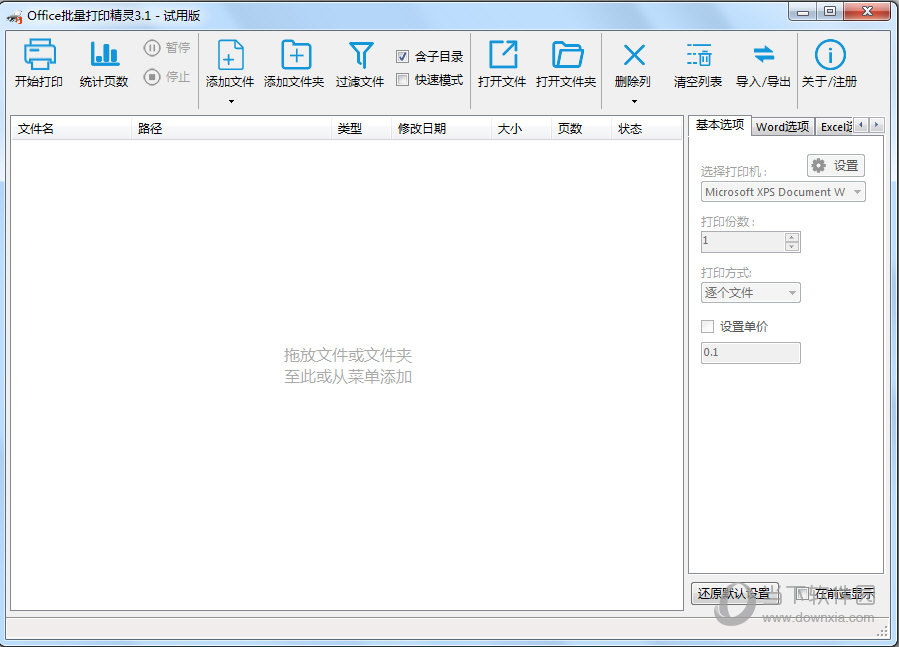
Task: Click the 打印份数 input field
Action: pyautogui.click(x=743, y=242)
